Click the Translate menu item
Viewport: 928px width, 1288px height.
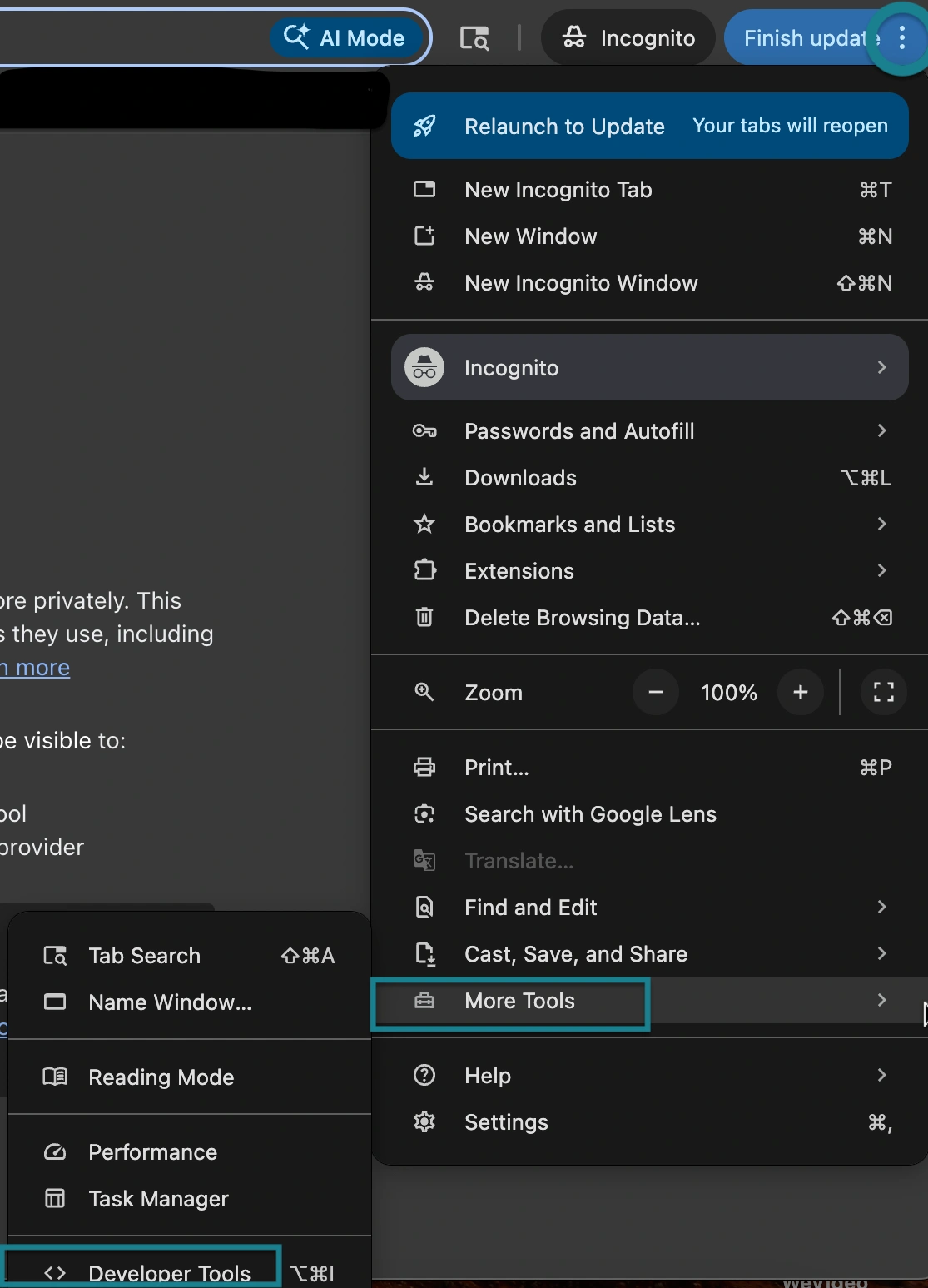[x=649, y=861]
